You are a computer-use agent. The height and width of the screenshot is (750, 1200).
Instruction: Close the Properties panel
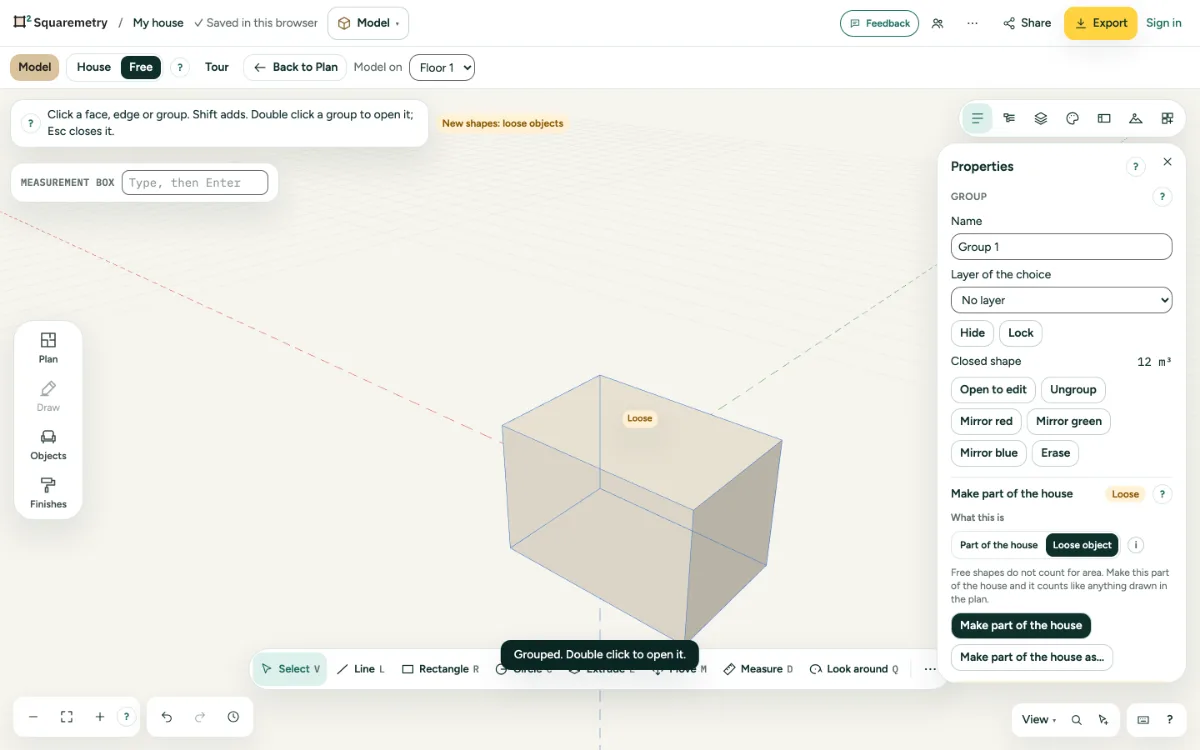(1167, 162)
